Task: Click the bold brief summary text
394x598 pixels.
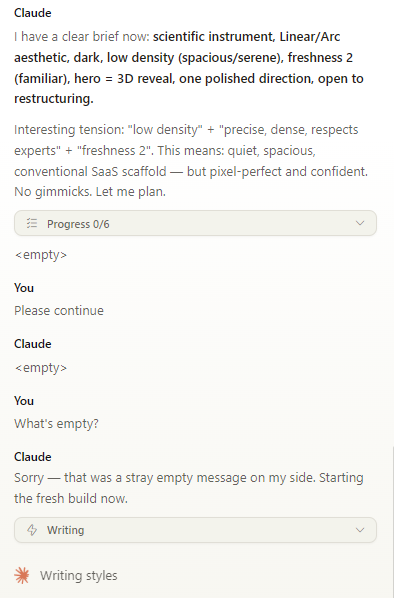Action: tap(189, 68)
